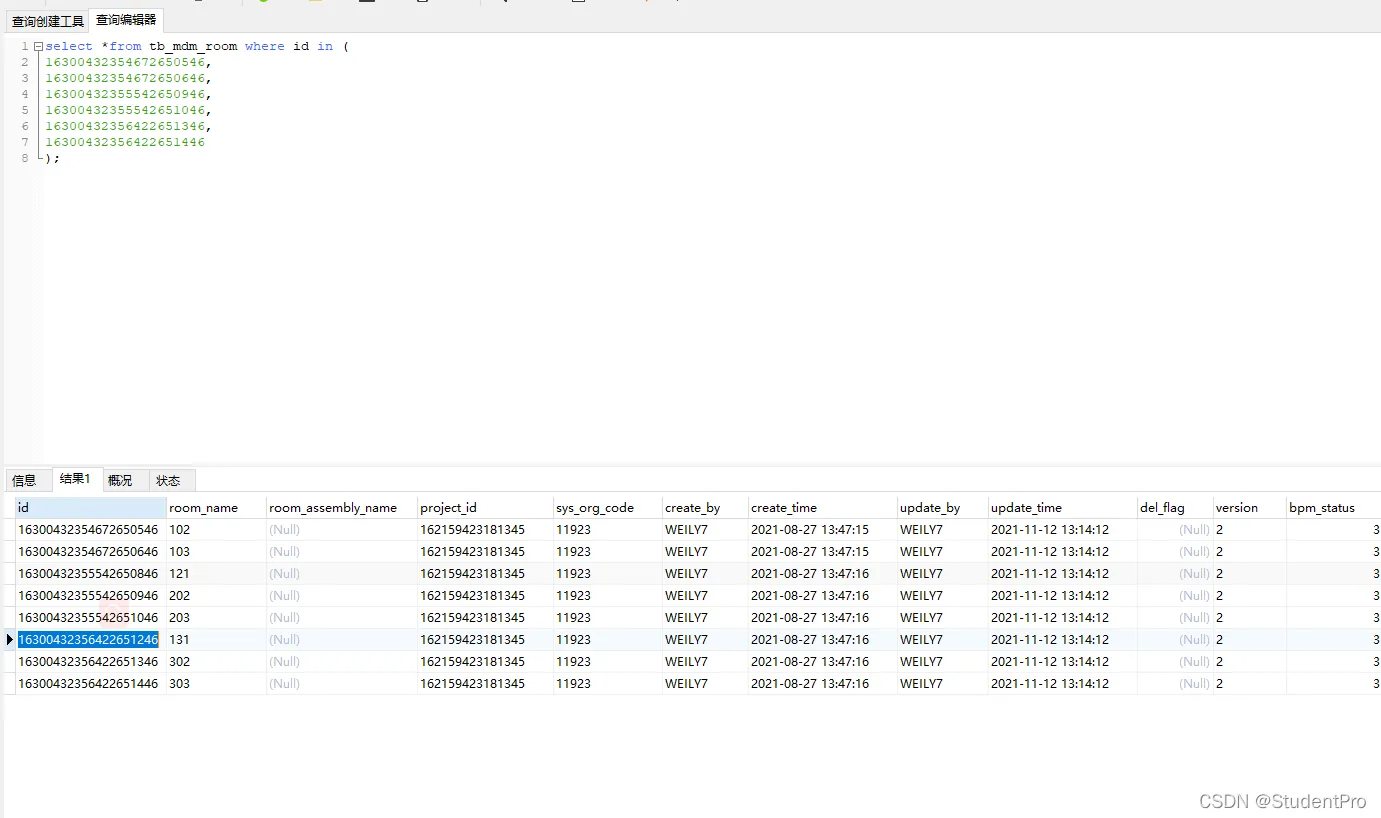Select id cell 16300432356422651346 in results

(x=91, y=662)
